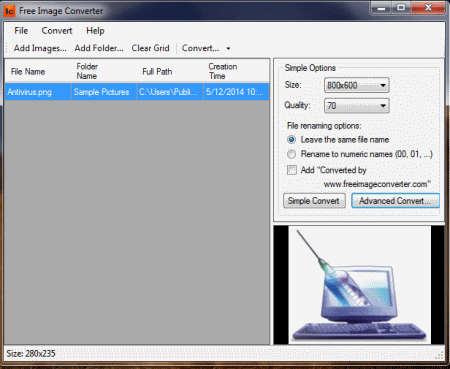
Task: Select the Antivirus.png file name cell
Action: 38,92
